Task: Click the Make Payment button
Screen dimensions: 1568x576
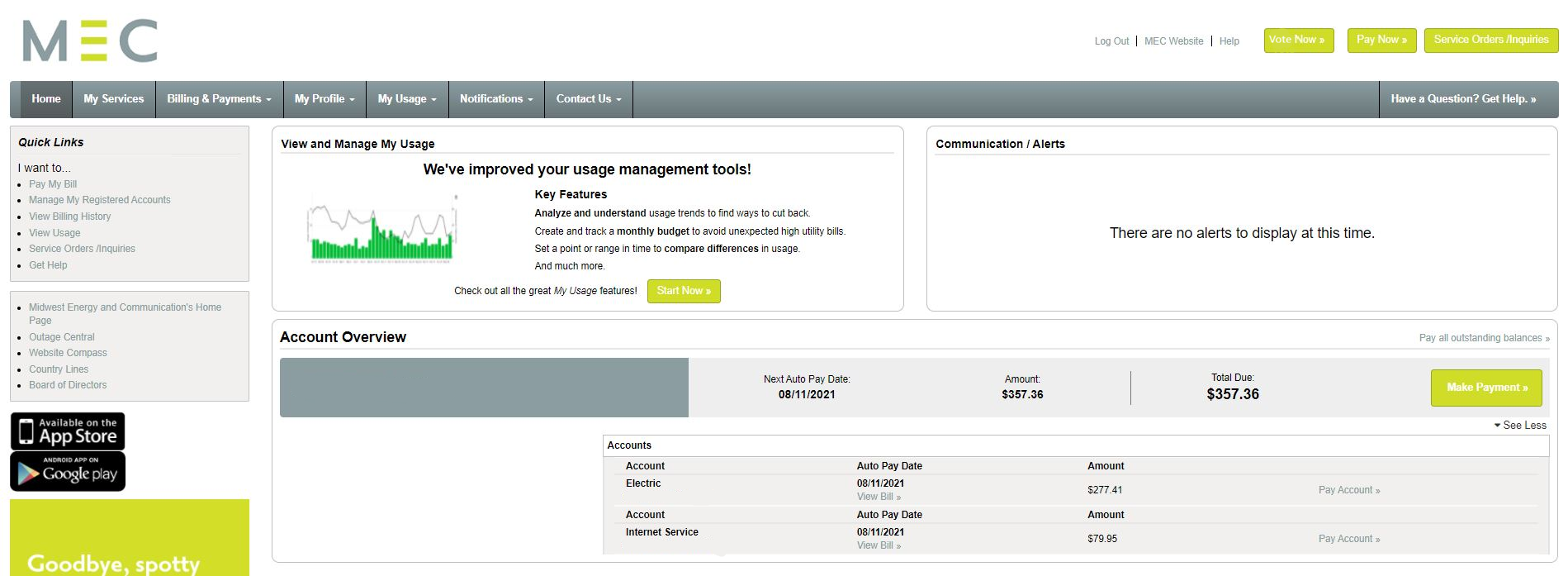Action: (x=1486, y=388)
